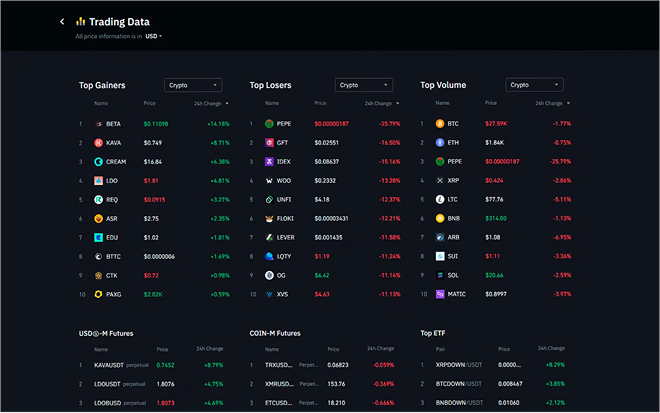660x413 pixels.
Task: Click the GFT coin icon
Action: (269, 143)
